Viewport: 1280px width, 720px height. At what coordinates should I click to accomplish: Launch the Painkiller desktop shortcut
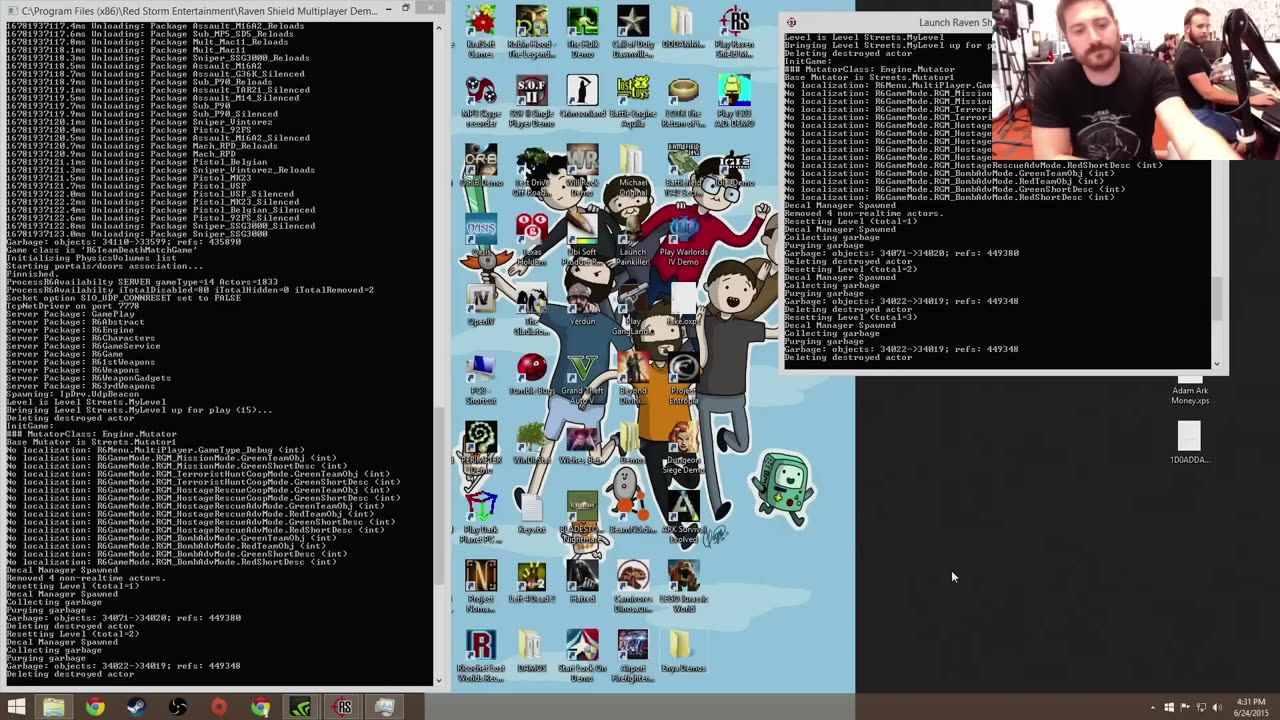pos(632,240)
